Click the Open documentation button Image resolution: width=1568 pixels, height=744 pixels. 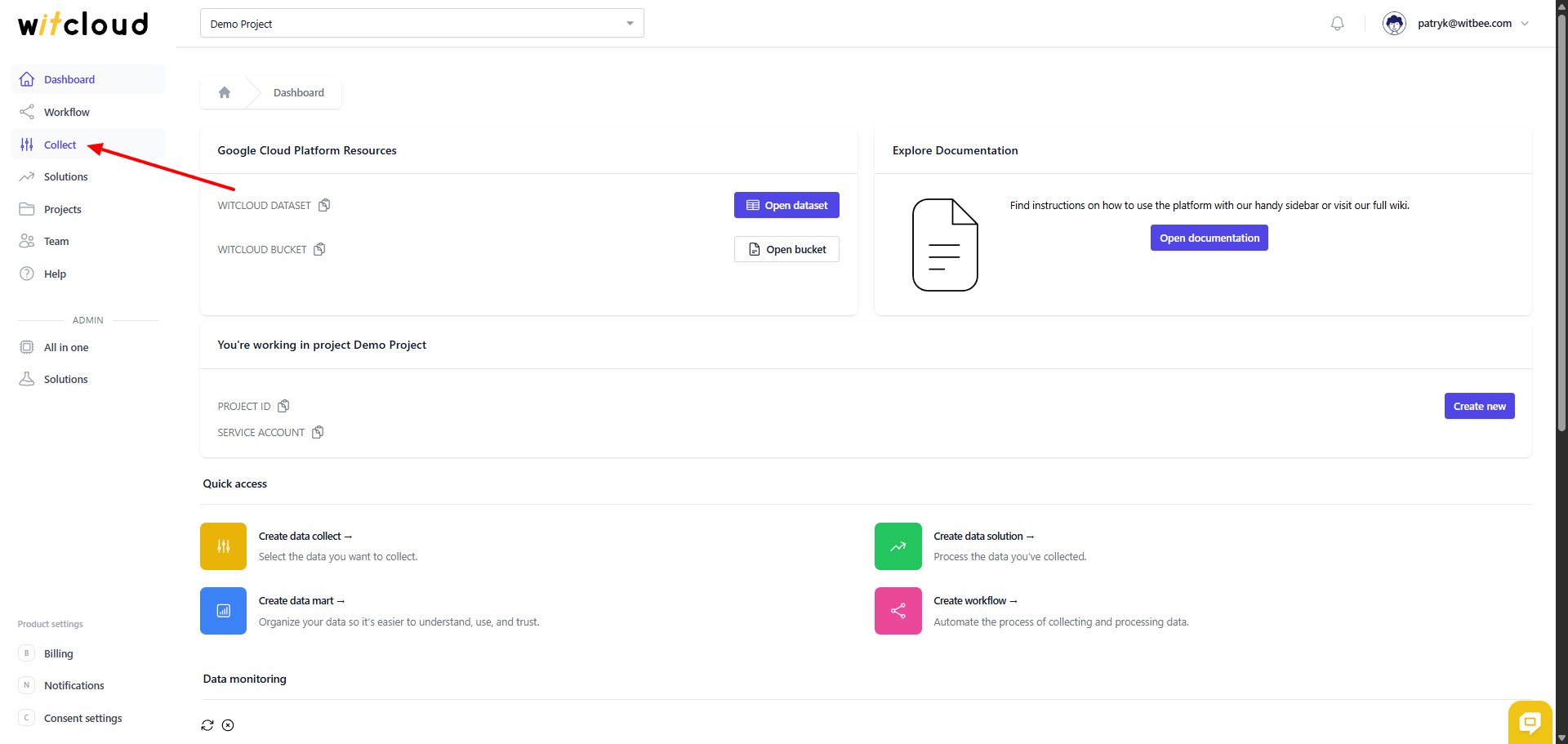[1209, 238]
